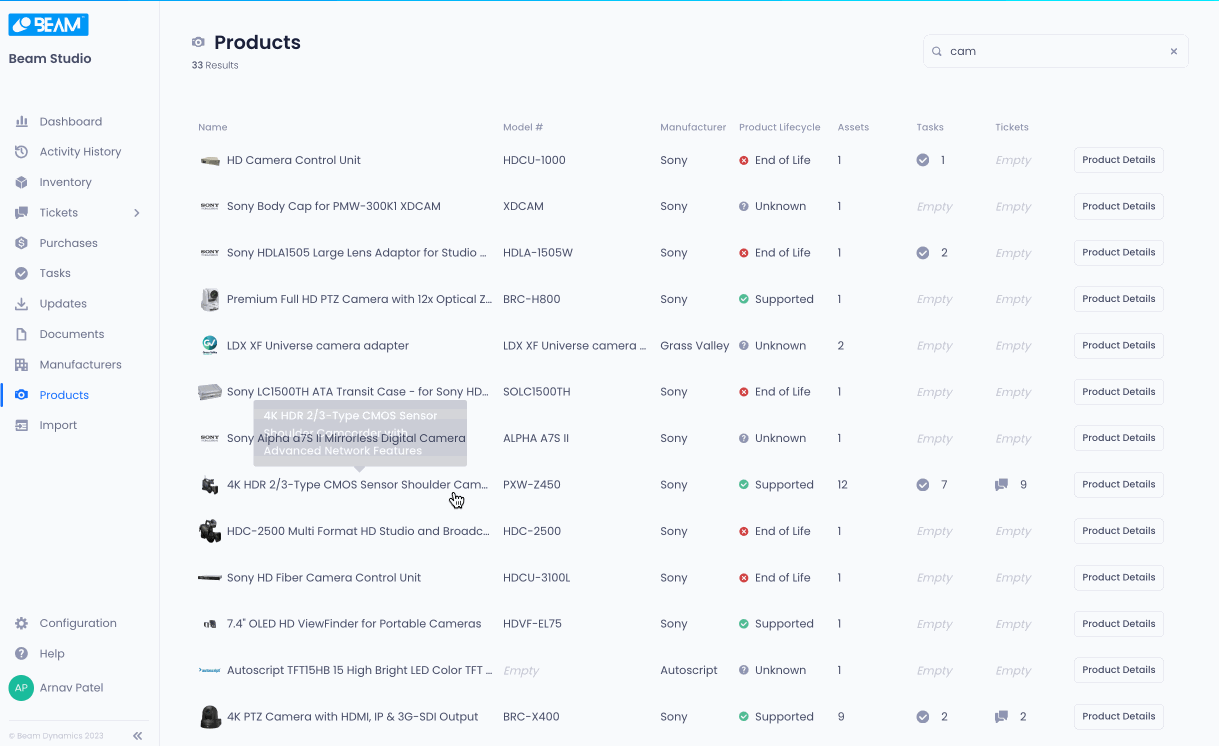Open Product Details for Sony Body Cap
Viewport: 1219px width, 746px height.
[x=1119, y=206]
